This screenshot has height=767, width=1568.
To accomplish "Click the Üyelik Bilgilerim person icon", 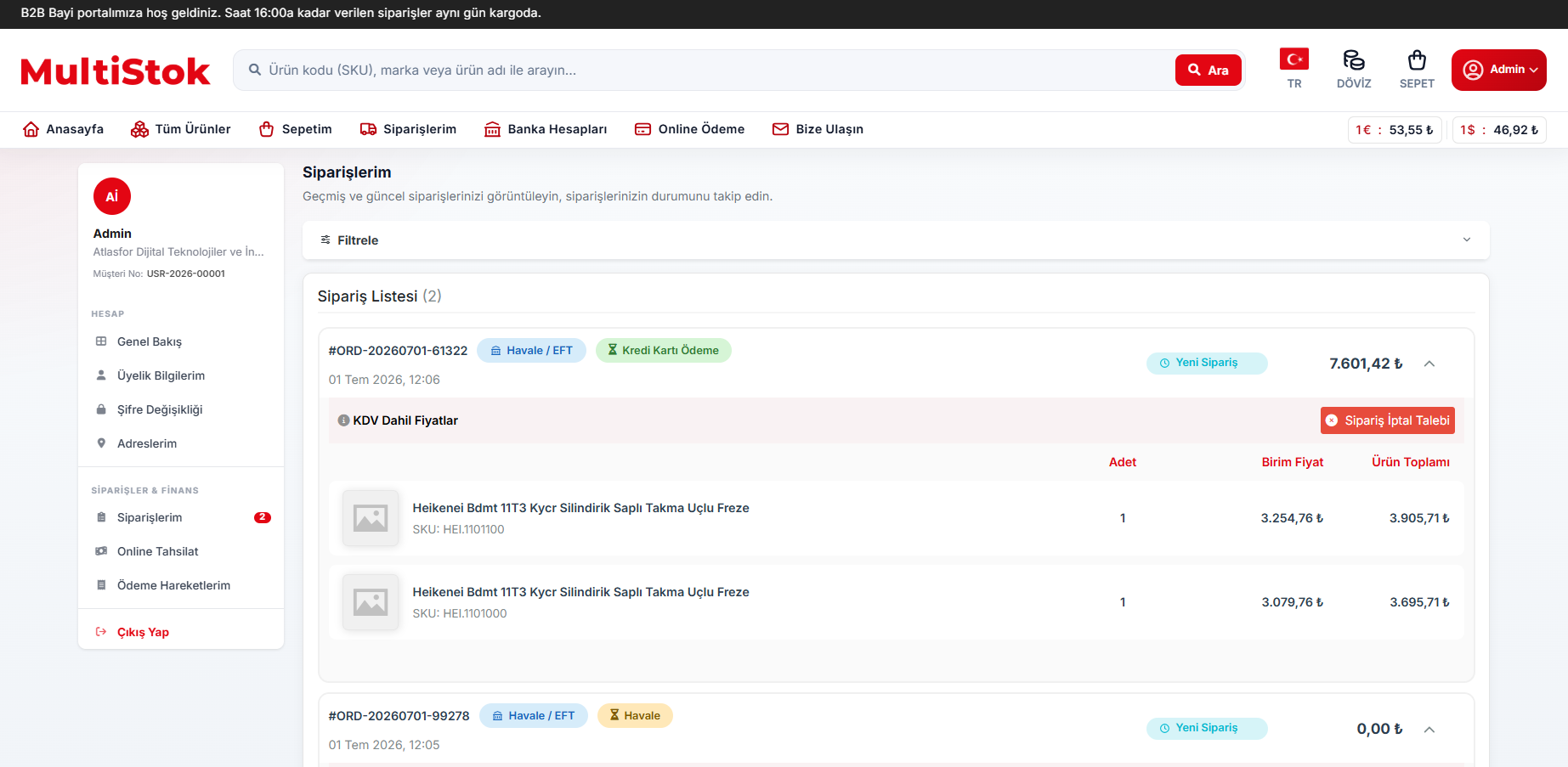I will pyautogui.click(x=101, y=375).
